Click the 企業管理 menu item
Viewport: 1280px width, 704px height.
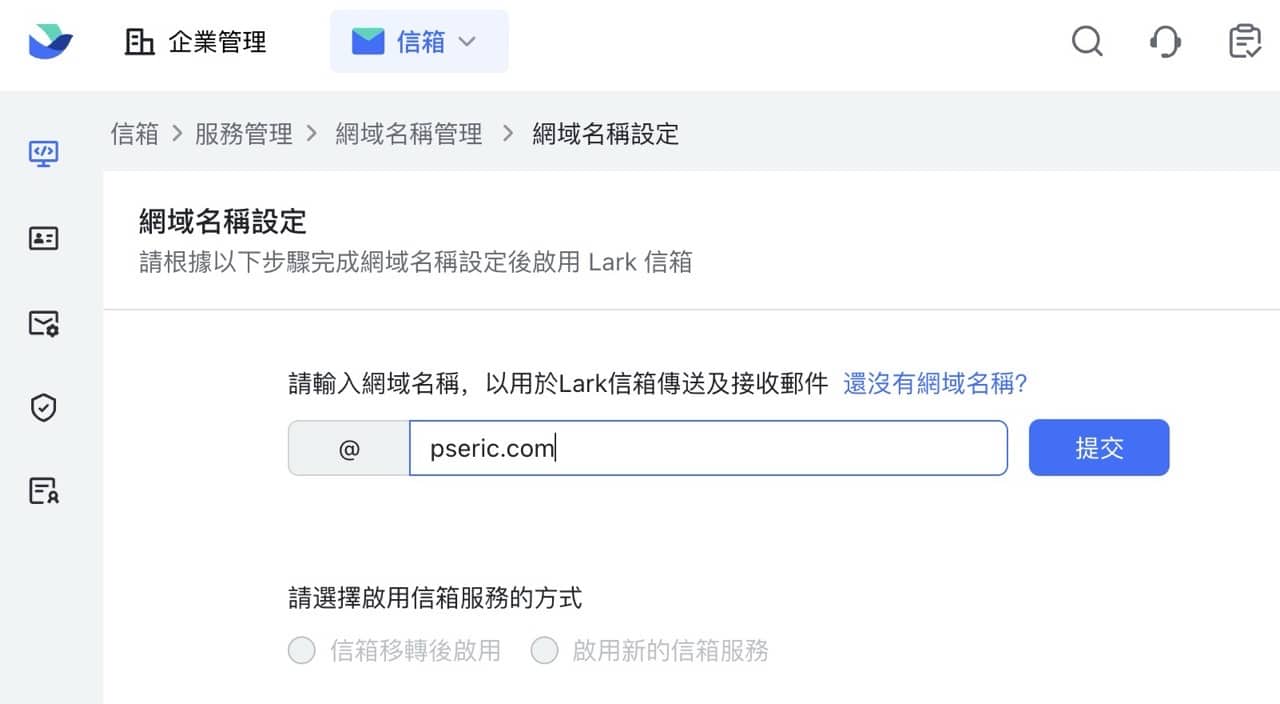click(196, 42)
